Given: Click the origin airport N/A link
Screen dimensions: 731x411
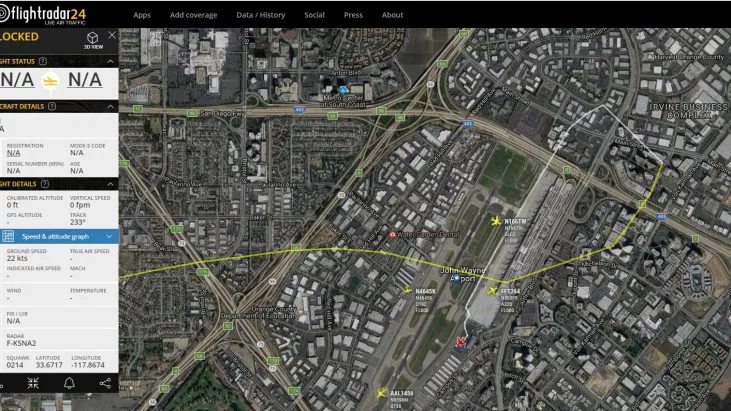Looking at the screenshot, I should [x=17, y=80].
